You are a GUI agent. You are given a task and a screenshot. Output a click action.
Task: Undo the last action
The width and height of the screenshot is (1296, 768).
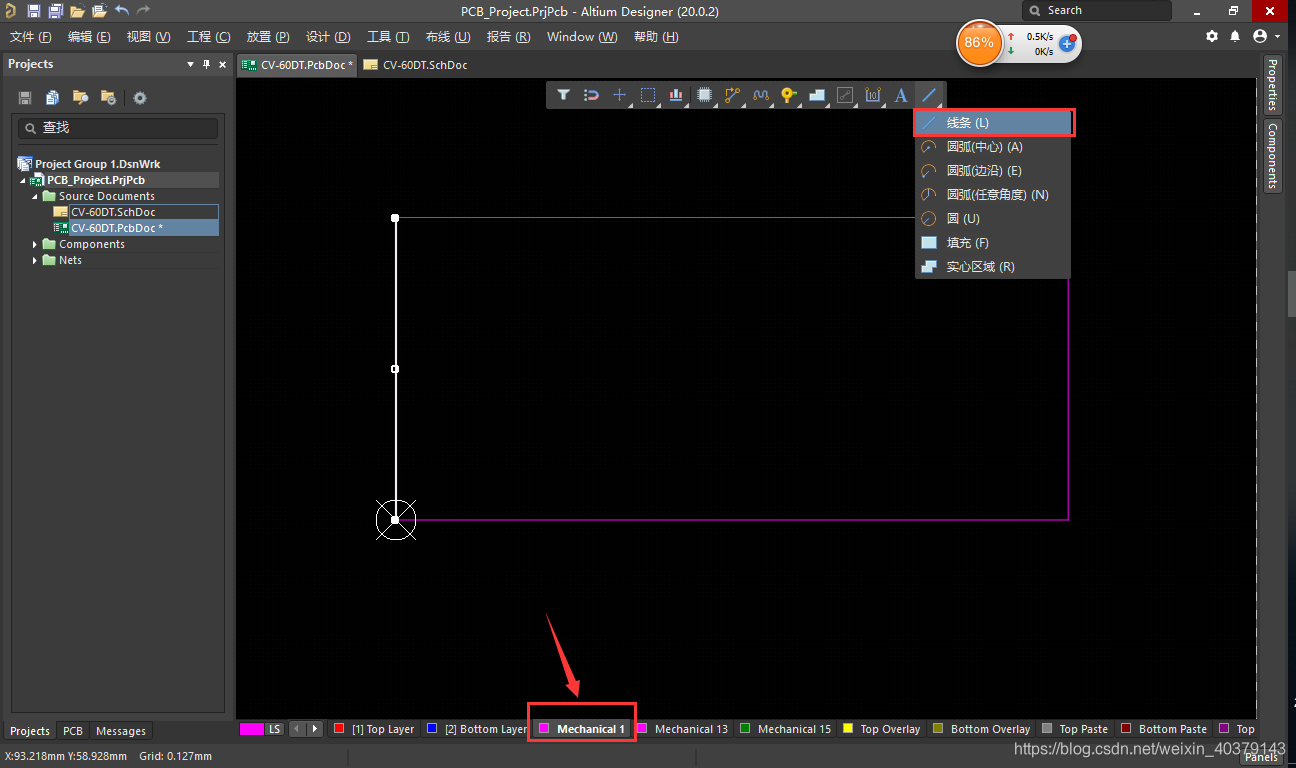(x=122, y=11)
